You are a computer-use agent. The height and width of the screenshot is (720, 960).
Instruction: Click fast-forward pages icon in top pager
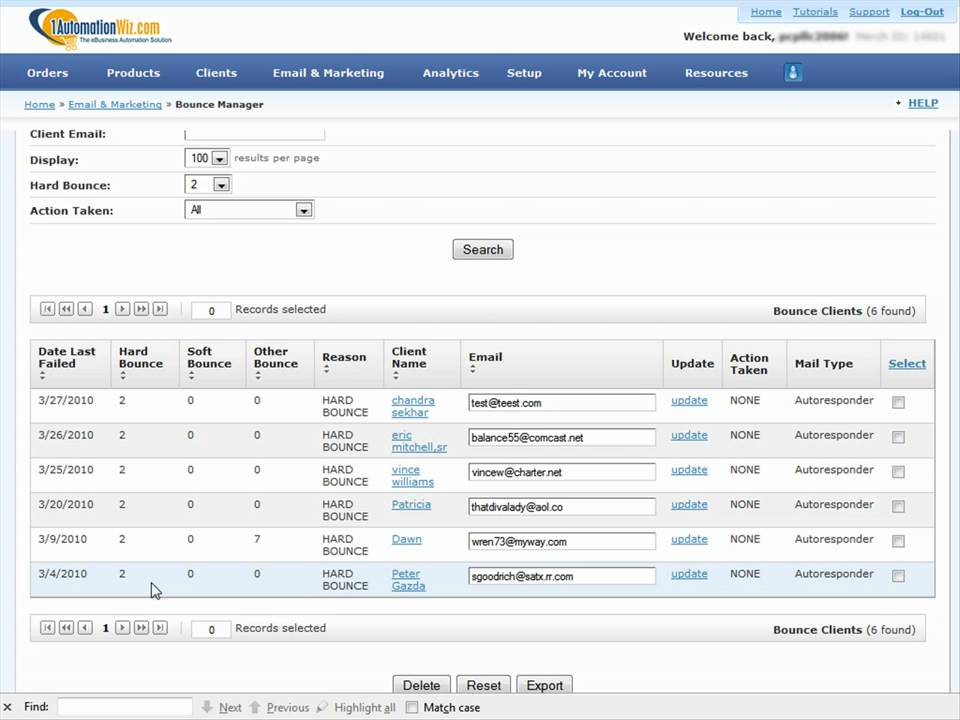click(x=141, y=309)
